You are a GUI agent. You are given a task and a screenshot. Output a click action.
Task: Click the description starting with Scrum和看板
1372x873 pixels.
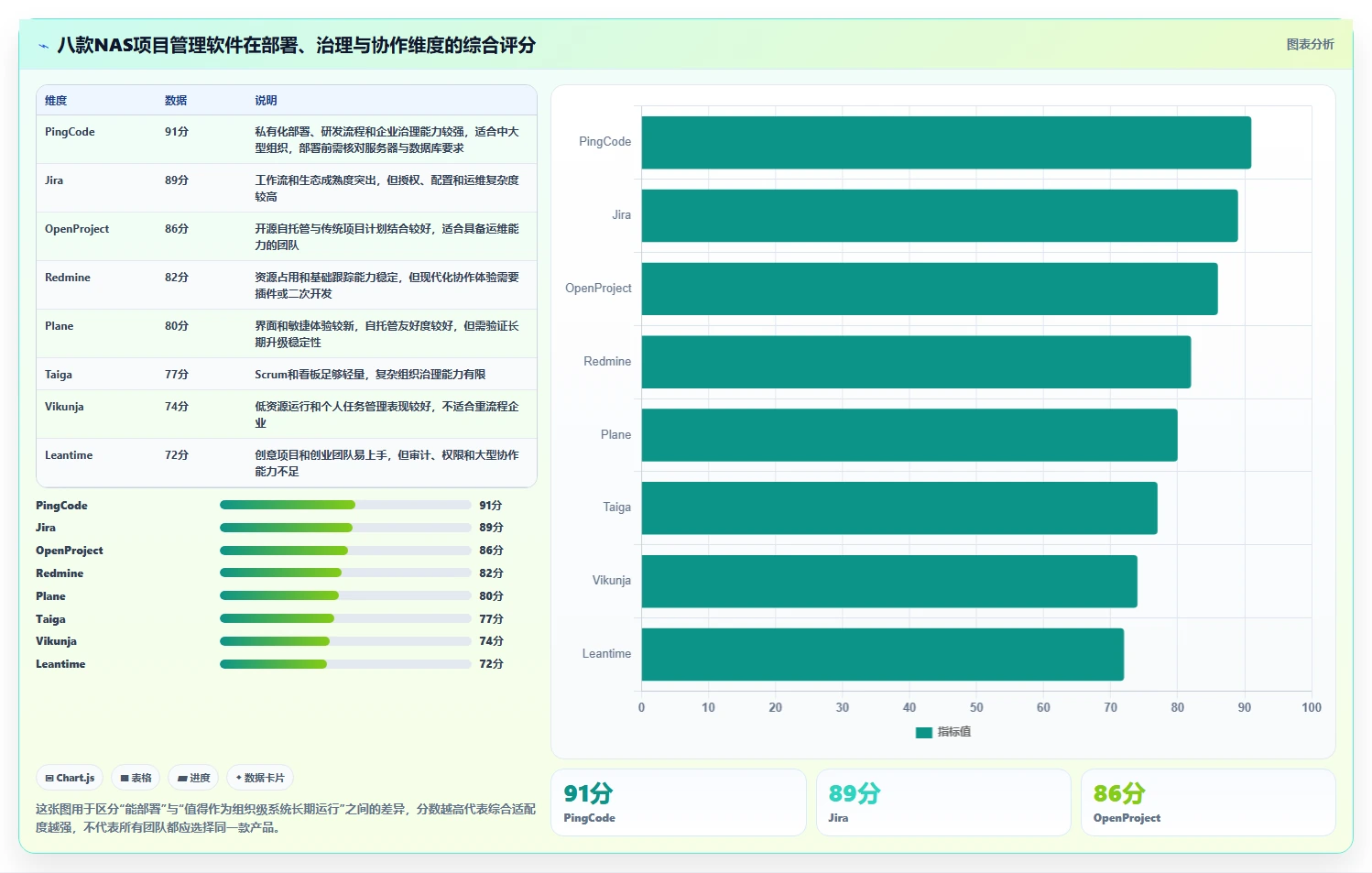tap(370, 375)
